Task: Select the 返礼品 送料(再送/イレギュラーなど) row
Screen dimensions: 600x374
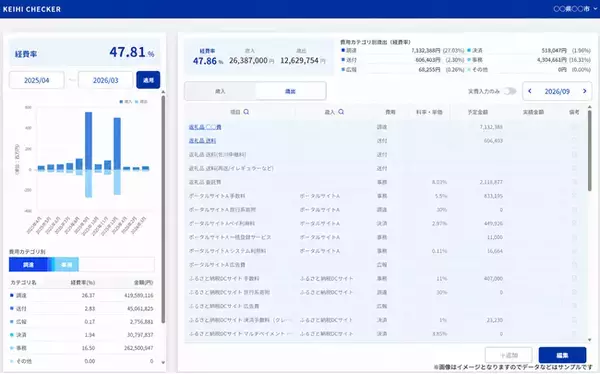Action: pos(386,168)
